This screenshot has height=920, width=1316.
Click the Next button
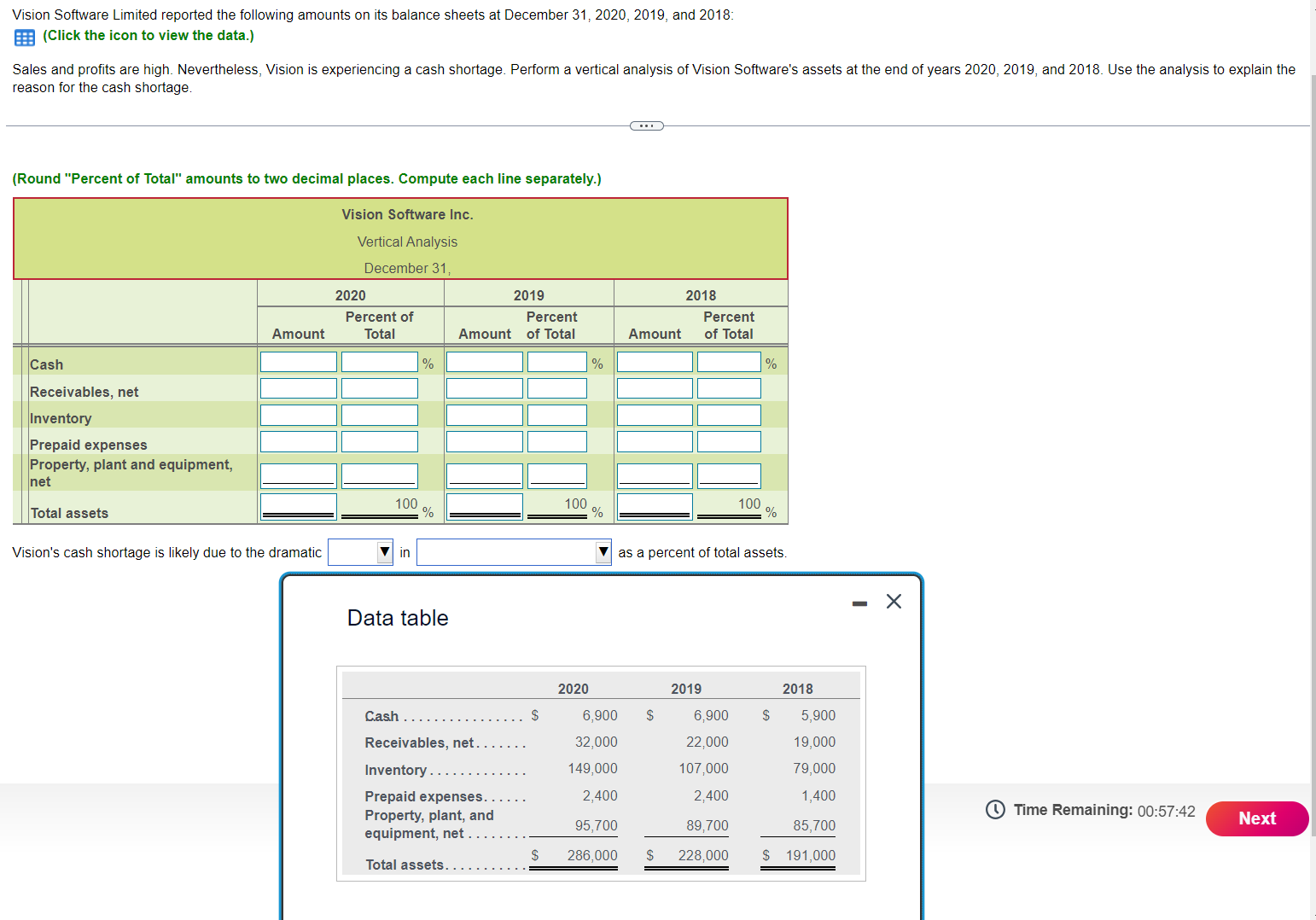[x=1256, y=818]
